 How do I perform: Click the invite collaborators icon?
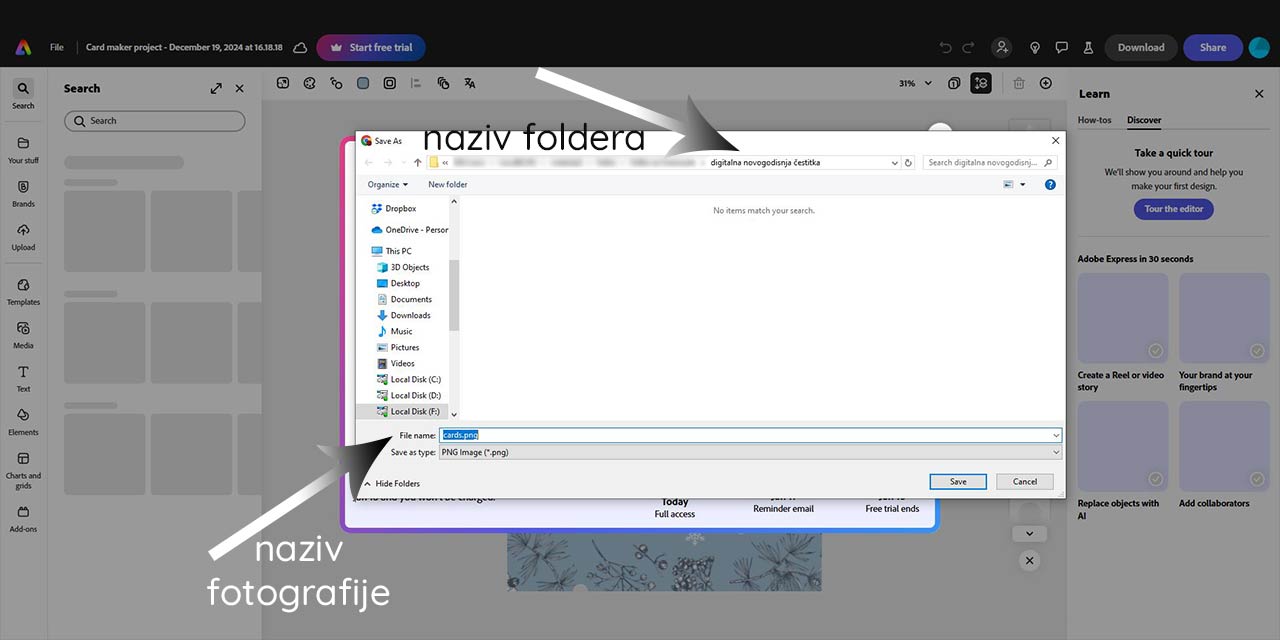1001,47
